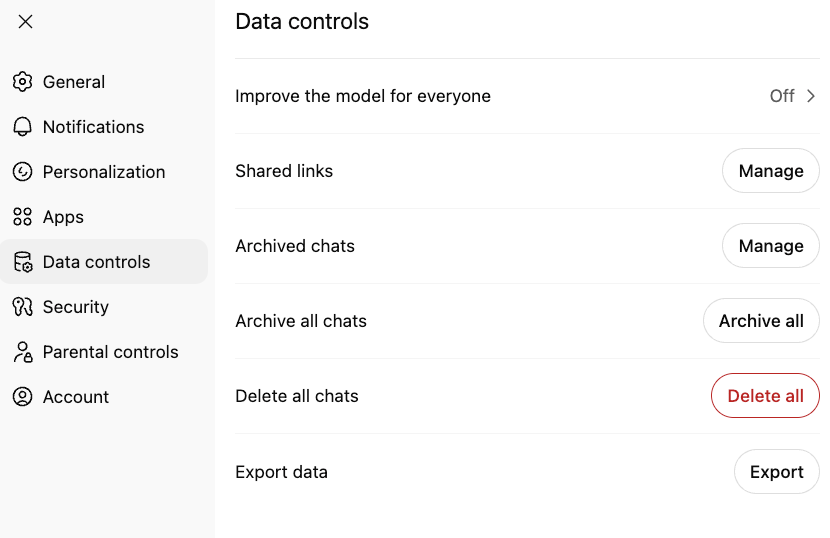
Task: Go to the Account settings page
Action: click(x=75, y=397)
